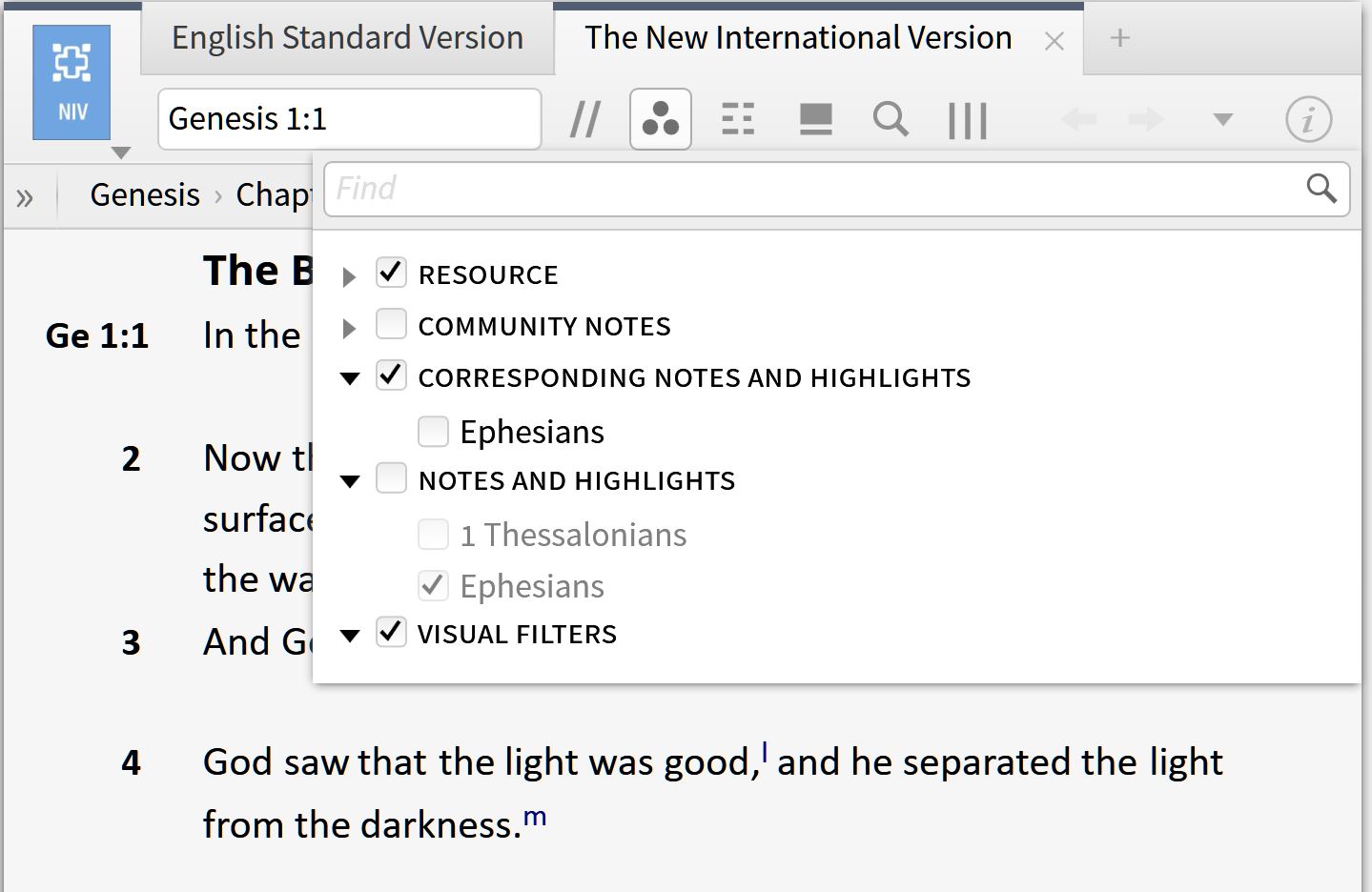Click the 'RESOURCE' label

(488, 275)
